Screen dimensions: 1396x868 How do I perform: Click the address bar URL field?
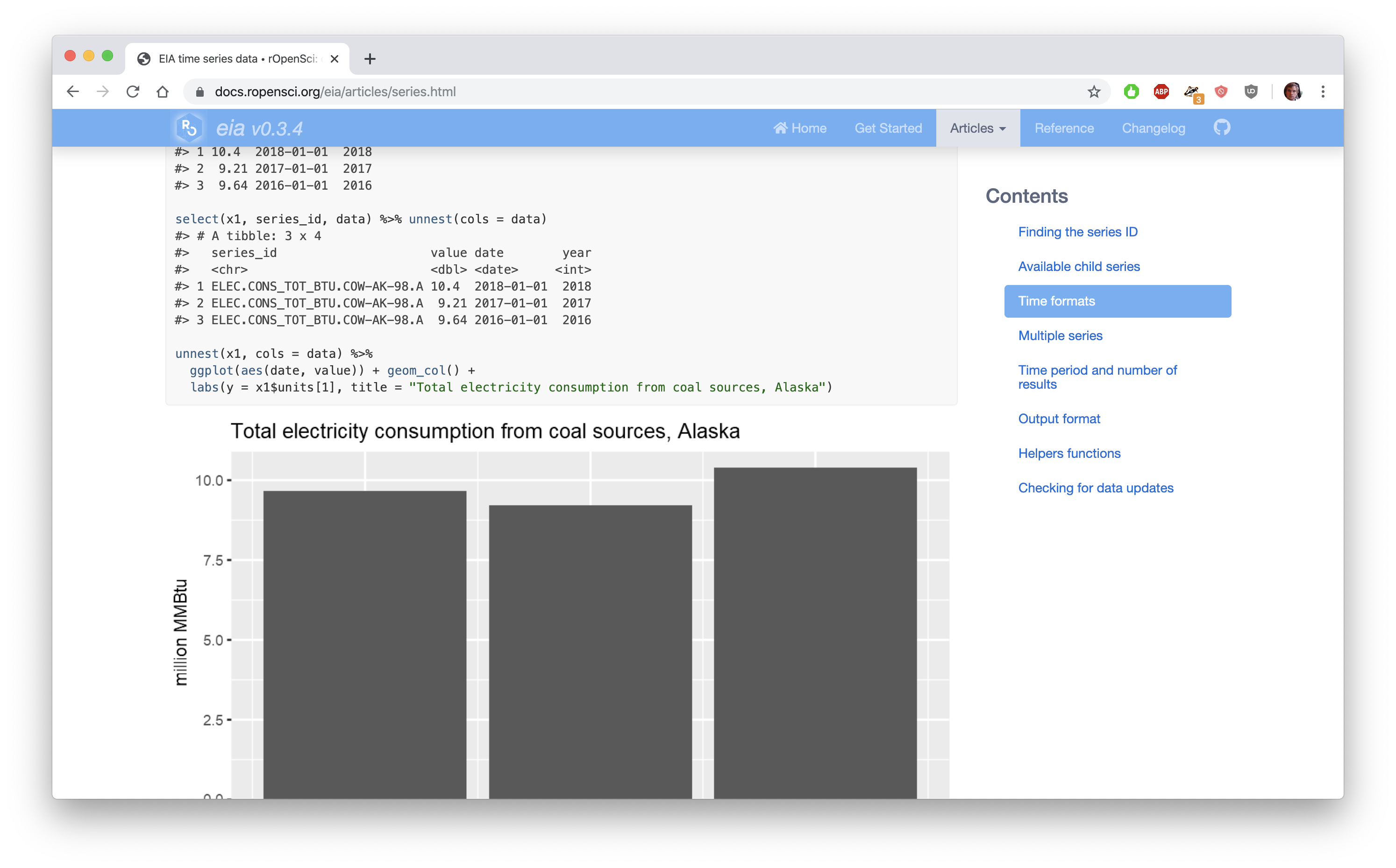click(402, 91)
